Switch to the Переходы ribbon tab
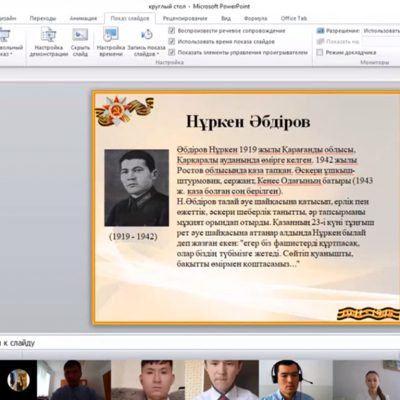The width and height of the screenshot is (400, 400). click(x=43, y=18)
